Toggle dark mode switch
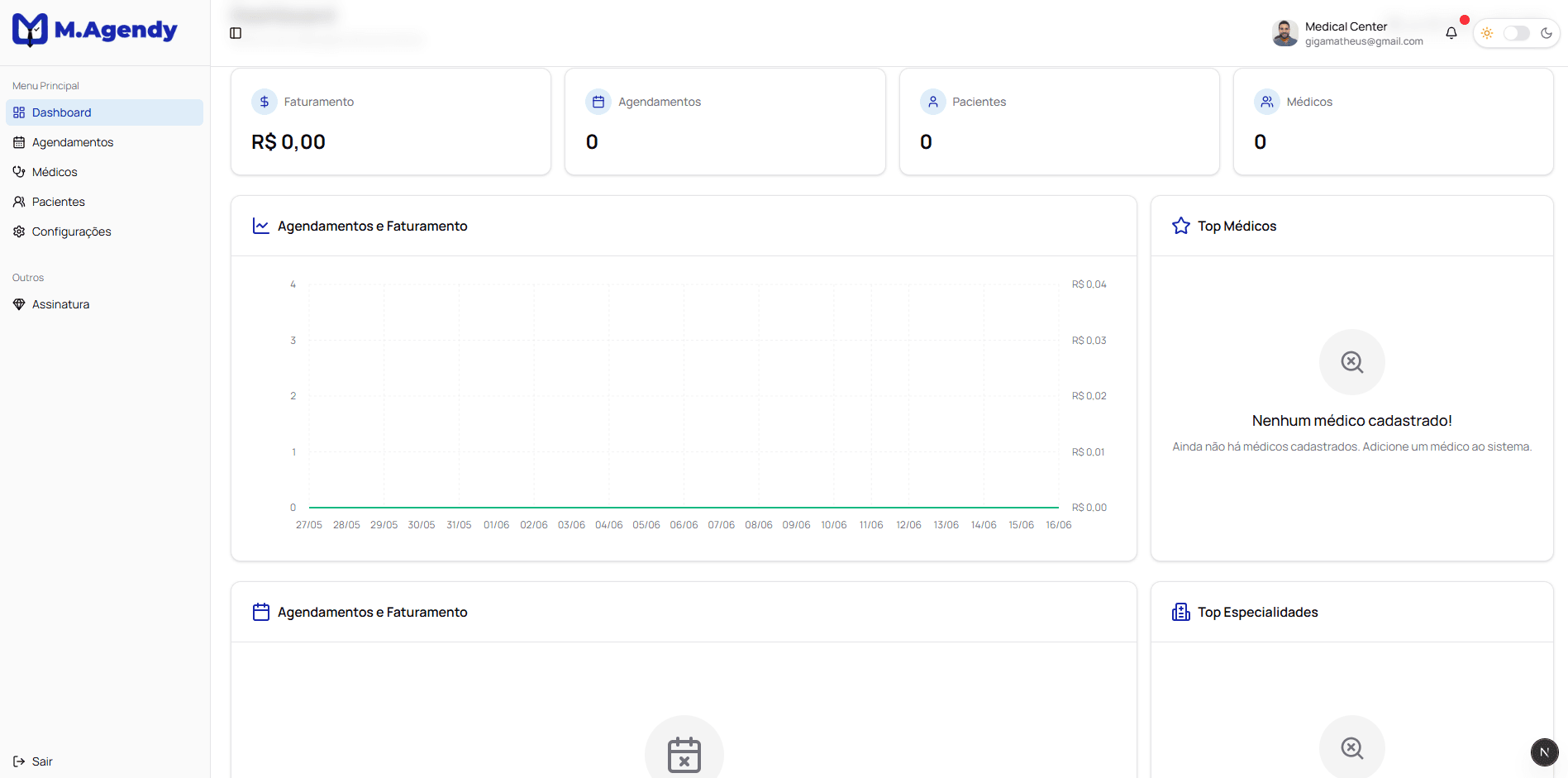This screenshot has width=1568, height=778. click(x=1516, y=33)
